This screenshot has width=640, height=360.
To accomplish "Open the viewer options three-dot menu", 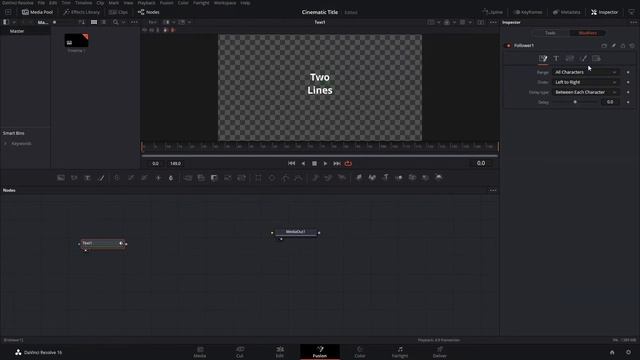I will [x=493, y=22].
